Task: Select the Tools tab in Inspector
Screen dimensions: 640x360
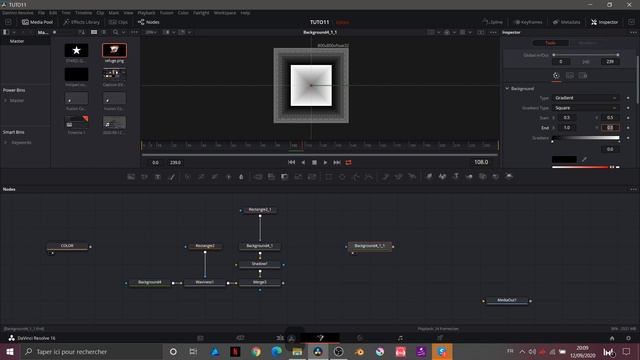Action: [x=551, y=42]
